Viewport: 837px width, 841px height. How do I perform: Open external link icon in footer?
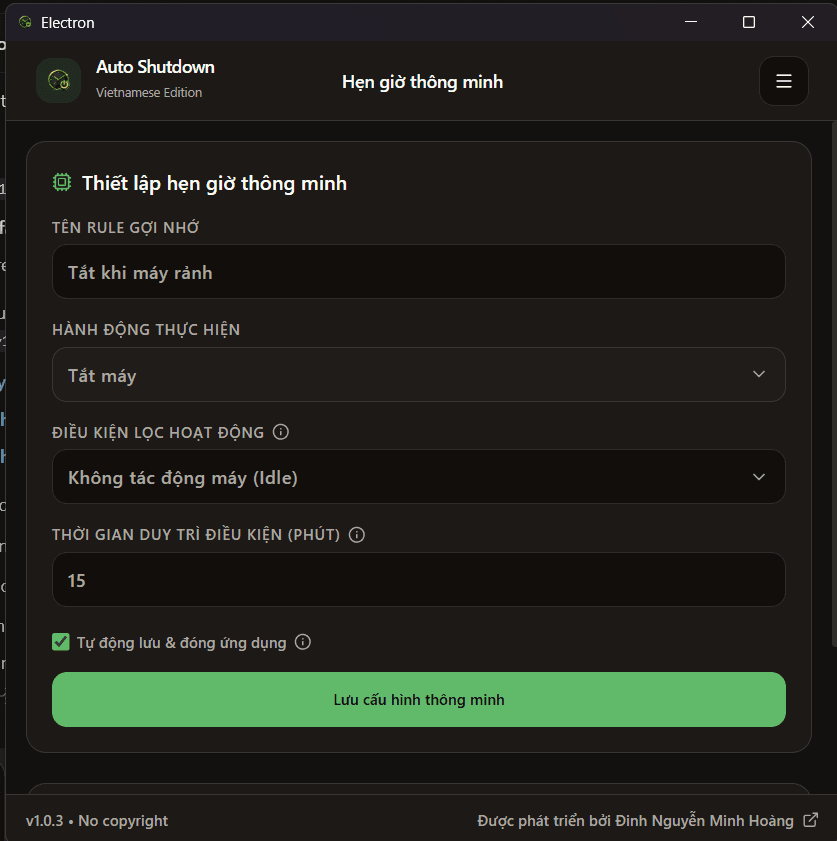(x=811, y=820)
